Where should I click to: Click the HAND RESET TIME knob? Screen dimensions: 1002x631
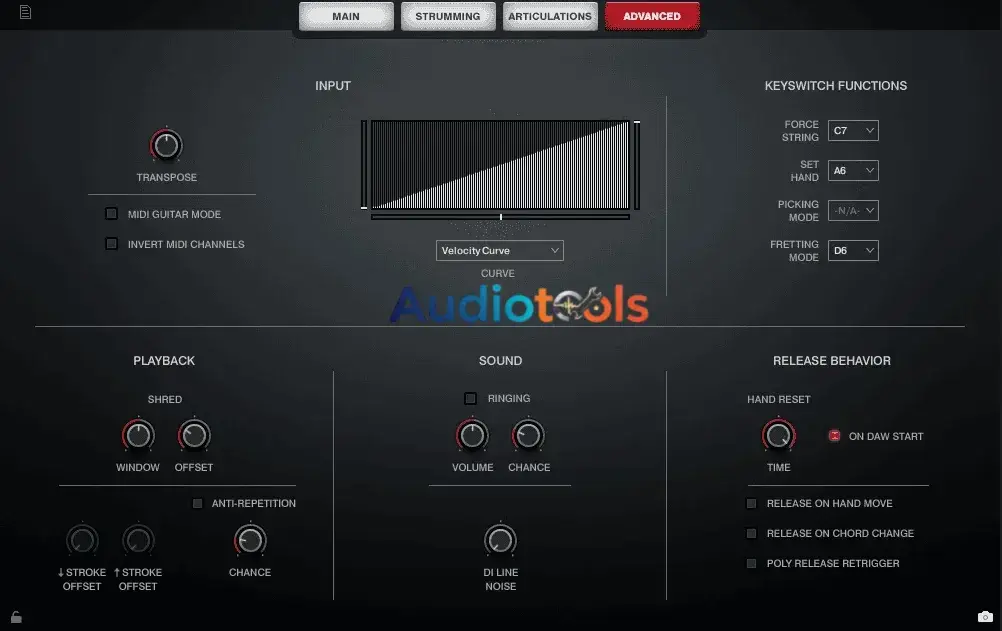click(x=778, y=436)
